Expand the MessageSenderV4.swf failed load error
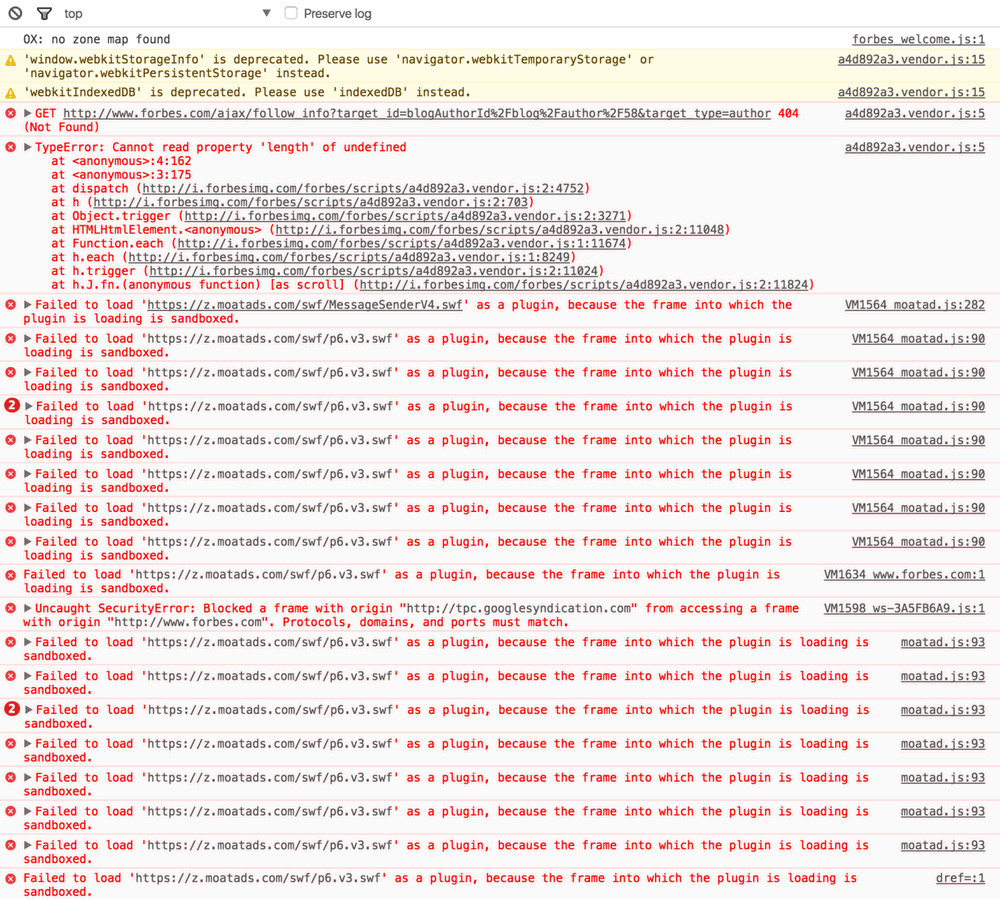 [x=28, y=305]
